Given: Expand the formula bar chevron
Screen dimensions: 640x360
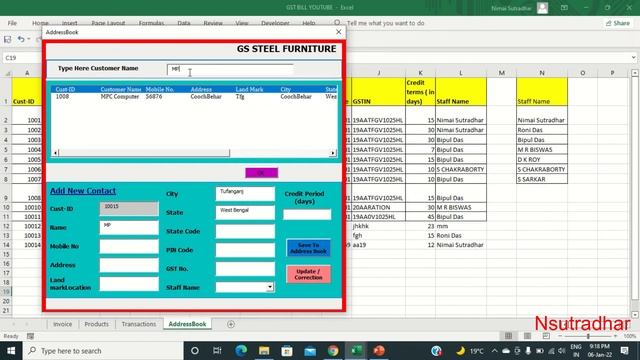Looking at the screenshot, I should coord(633,58).
